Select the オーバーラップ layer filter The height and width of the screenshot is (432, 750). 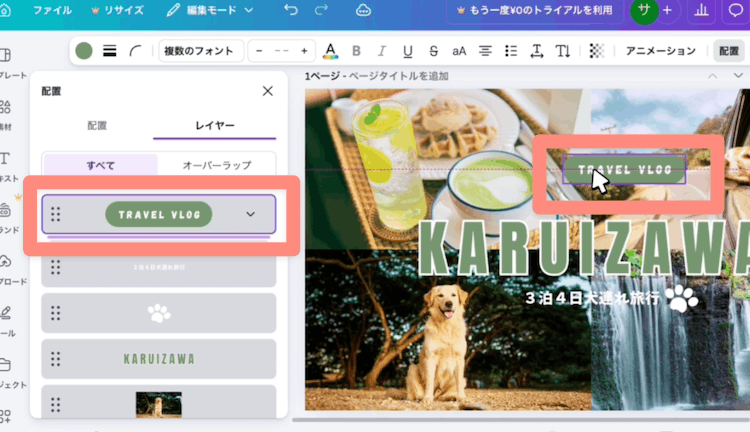point(217,165)
